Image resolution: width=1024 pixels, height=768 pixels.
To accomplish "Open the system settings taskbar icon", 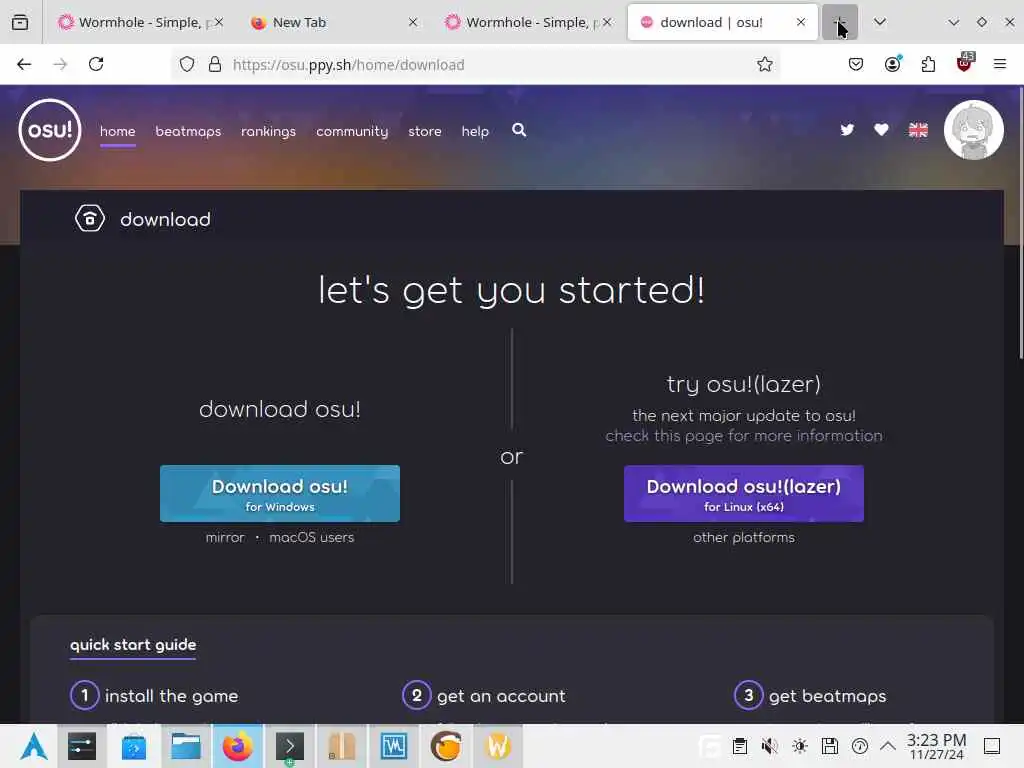I will click(x=82, y=746).
